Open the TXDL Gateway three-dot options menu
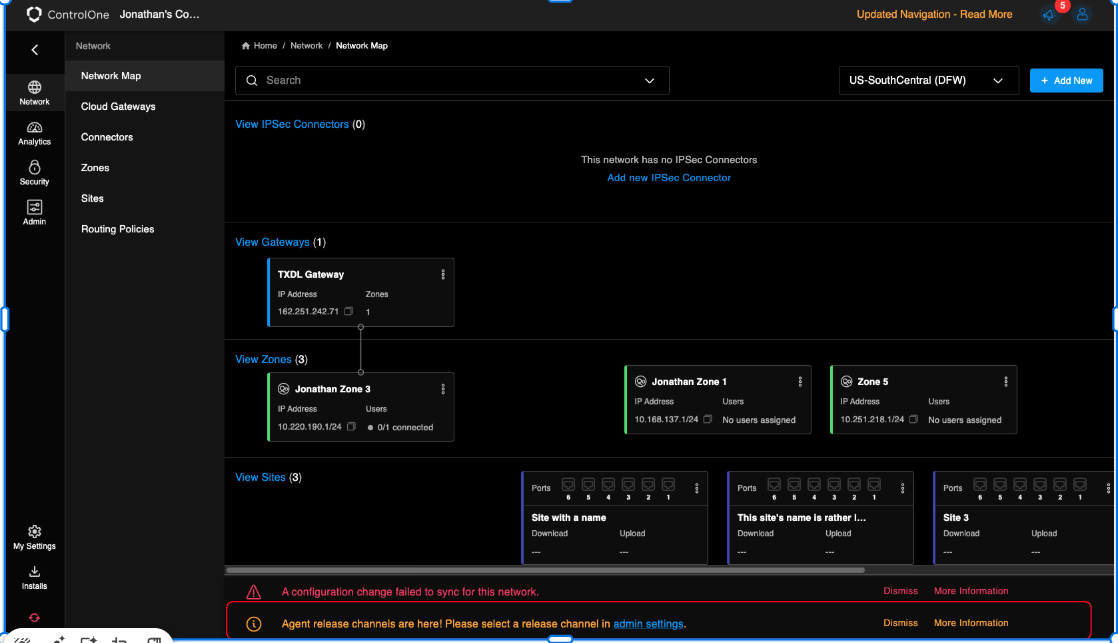The width and height of the screenshot is (1118, 643). [444, 274]
